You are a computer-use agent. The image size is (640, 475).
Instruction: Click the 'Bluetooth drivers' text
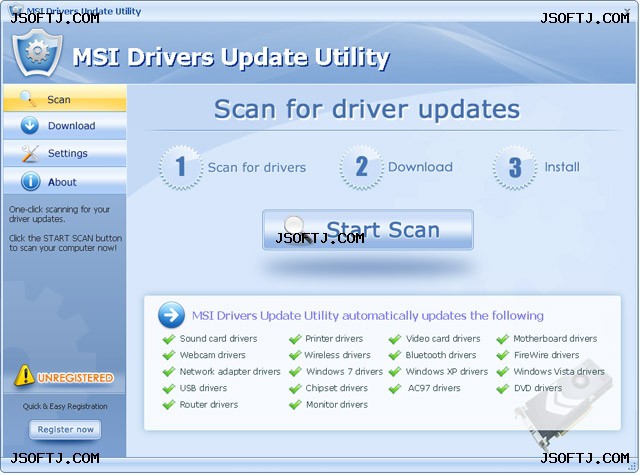(x=441, y=355)
